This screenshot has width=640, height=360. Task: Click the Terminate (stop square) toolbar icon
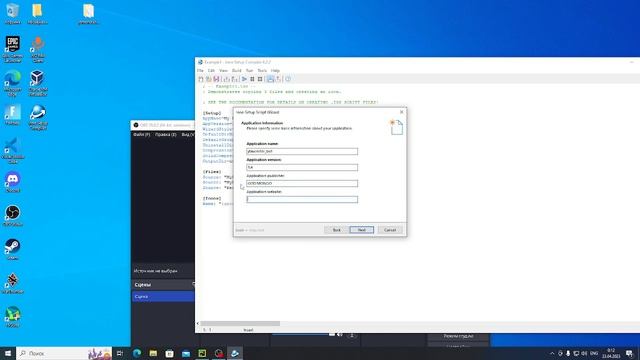pyautogui.click(x=260, y=79)
